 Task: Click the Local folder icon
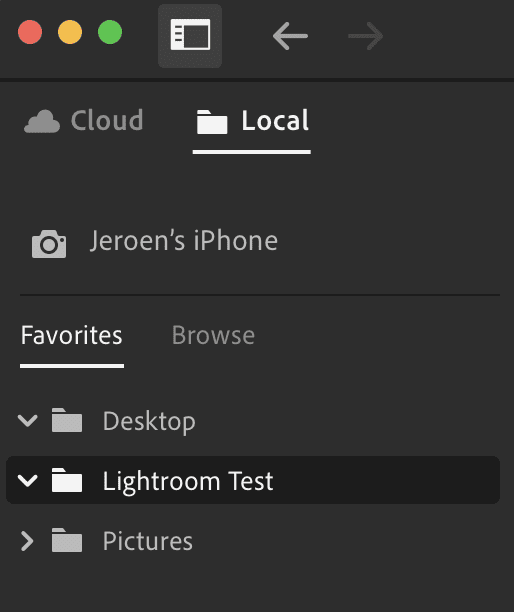click(x=212, y=122)
